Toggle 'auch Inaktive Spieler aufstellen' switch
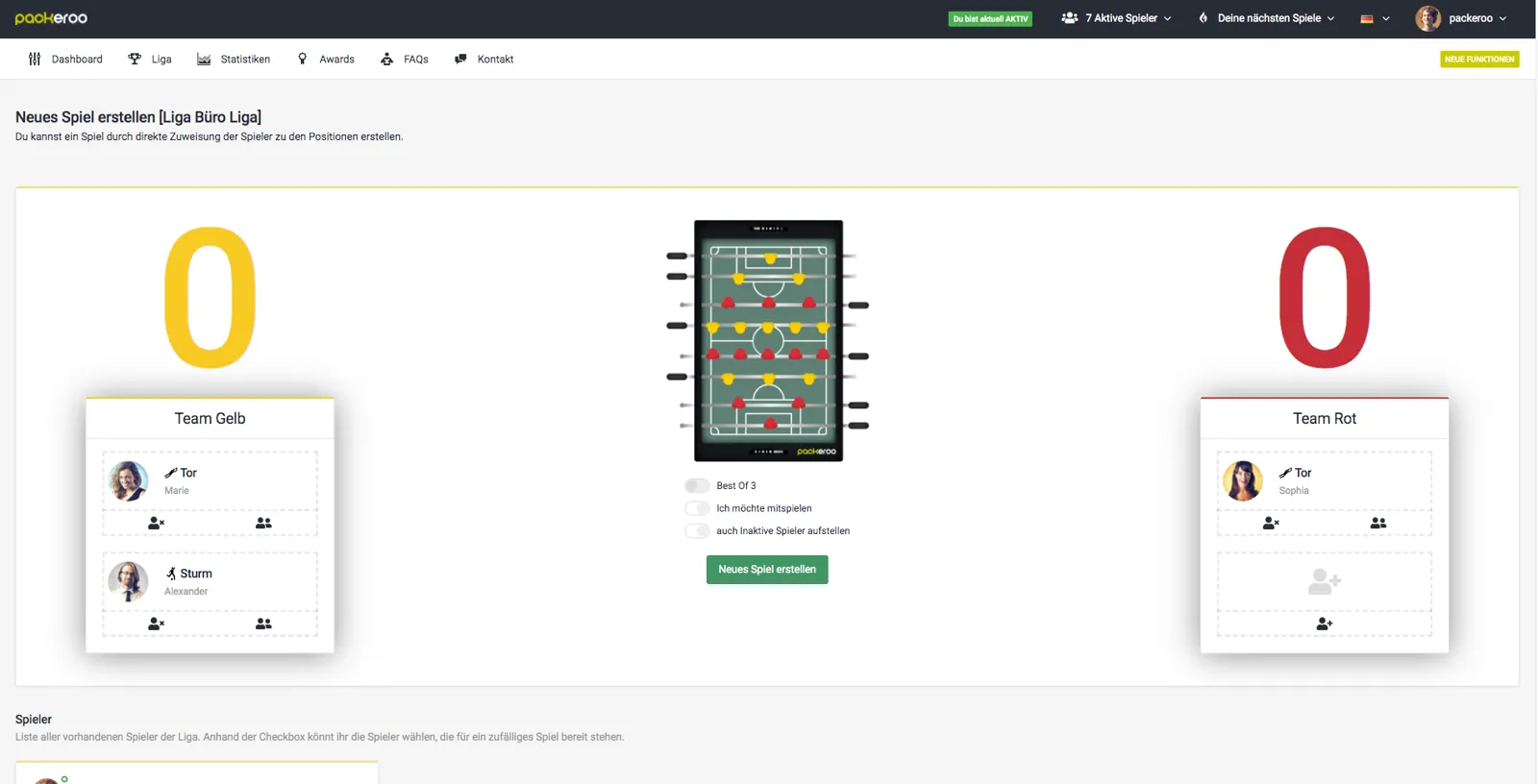1538x784 pixels. click(x=697, y=530)
